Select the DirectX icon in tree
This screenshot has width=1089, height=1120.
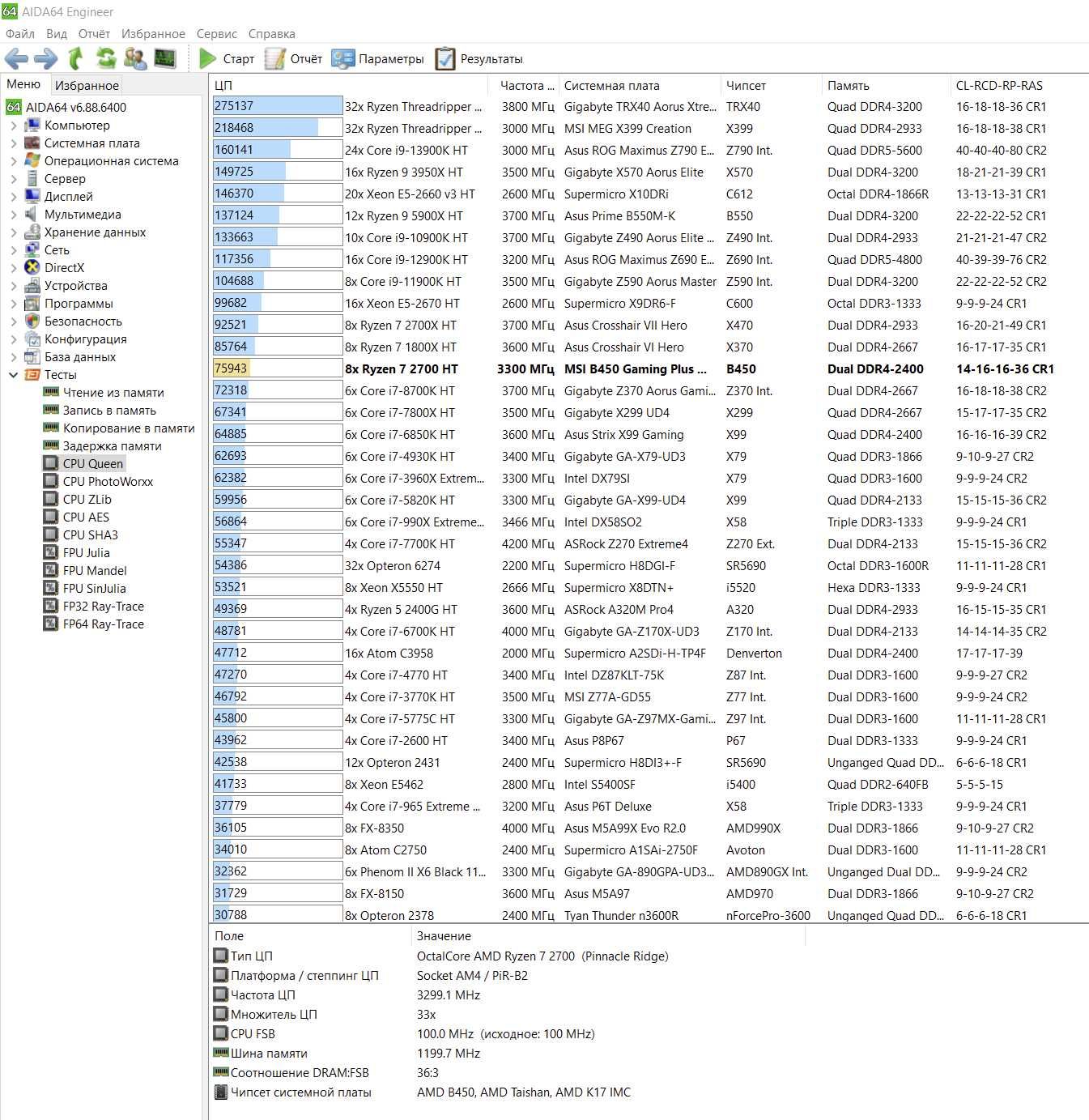pos(32,268)
